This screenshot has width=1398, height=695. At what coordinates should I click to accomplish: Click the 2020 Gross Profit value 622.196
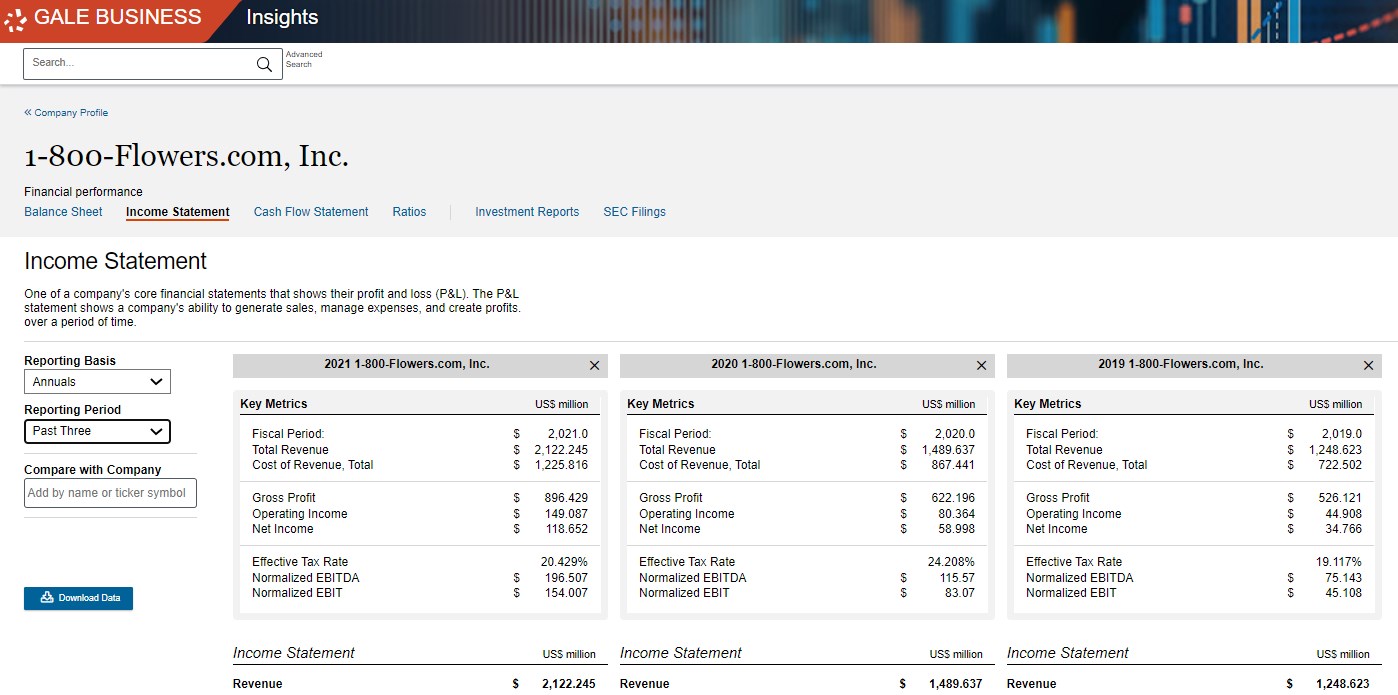[954, 498]
